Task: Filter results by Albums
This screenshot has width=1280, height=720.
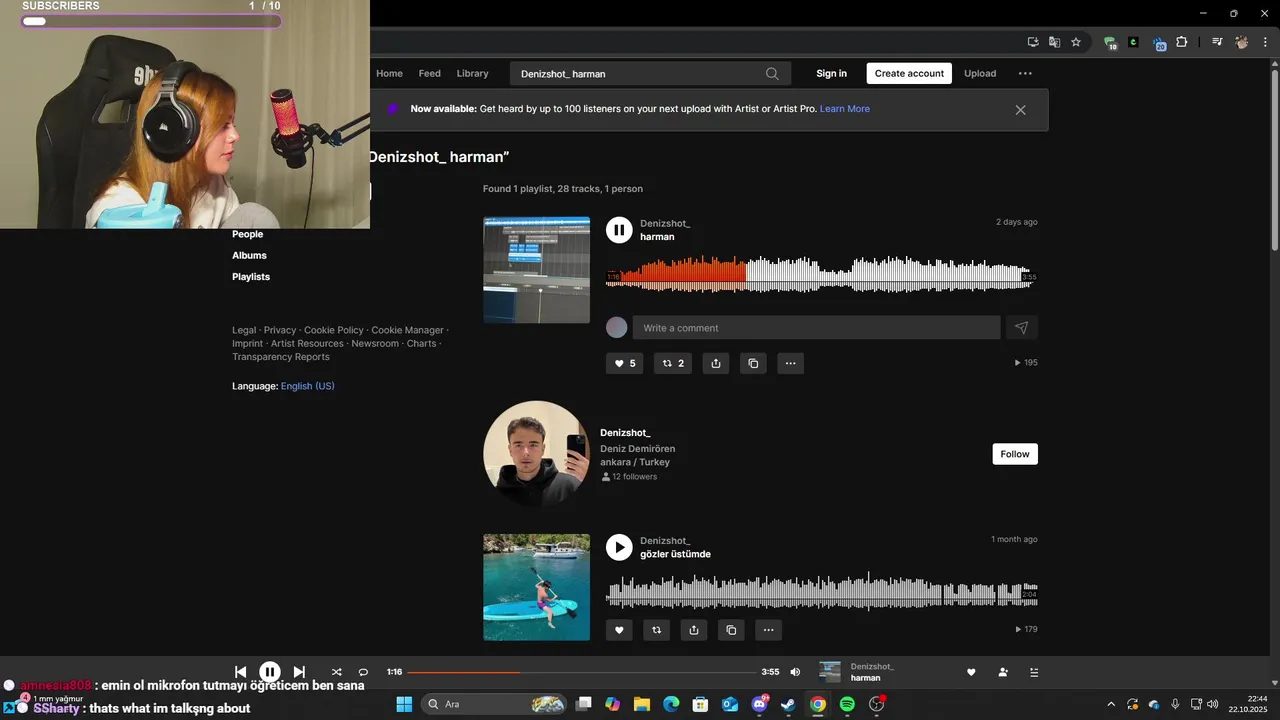Action: click(x=249, y=255)
